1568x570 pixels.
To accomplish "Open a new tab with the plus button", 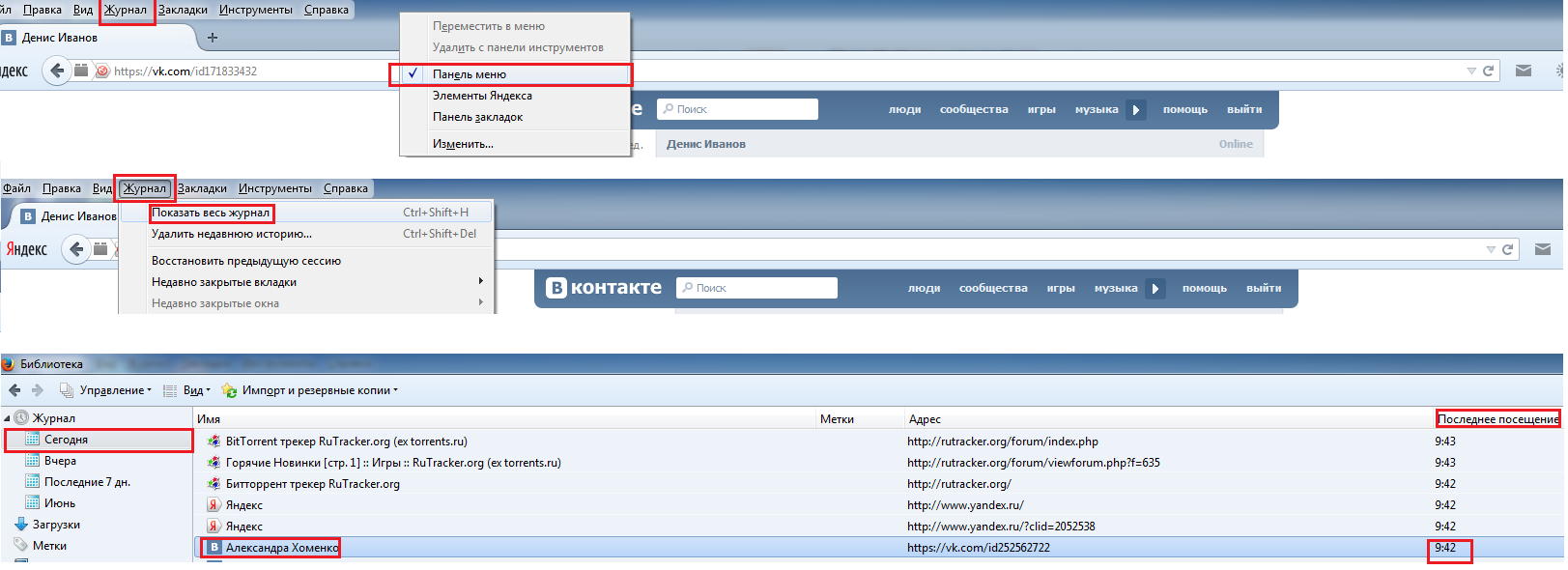I will pyautogui.click(x=213, y=38).
